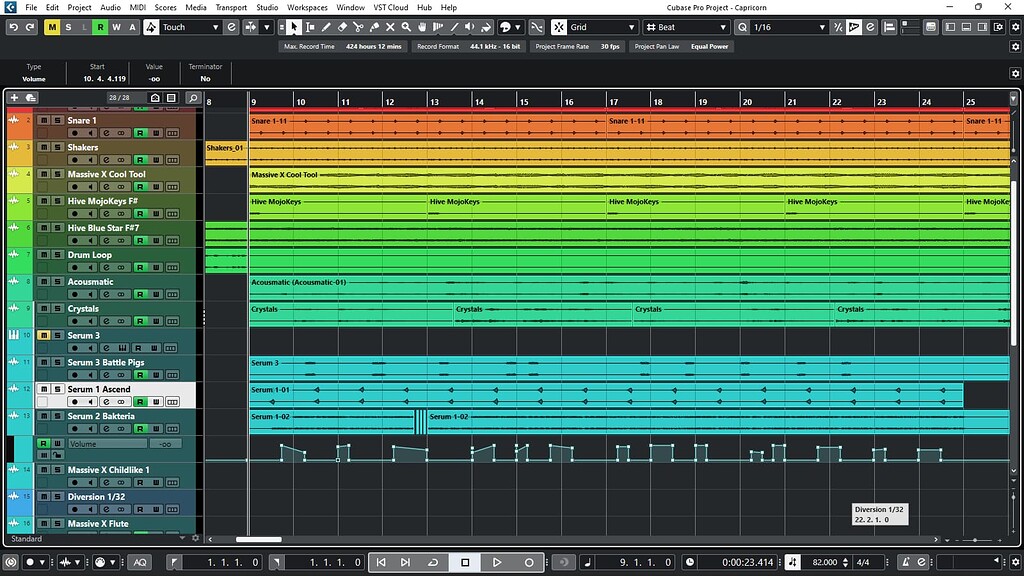
Task: Select the Eraser tool
Action: click(x=344, y=27)
